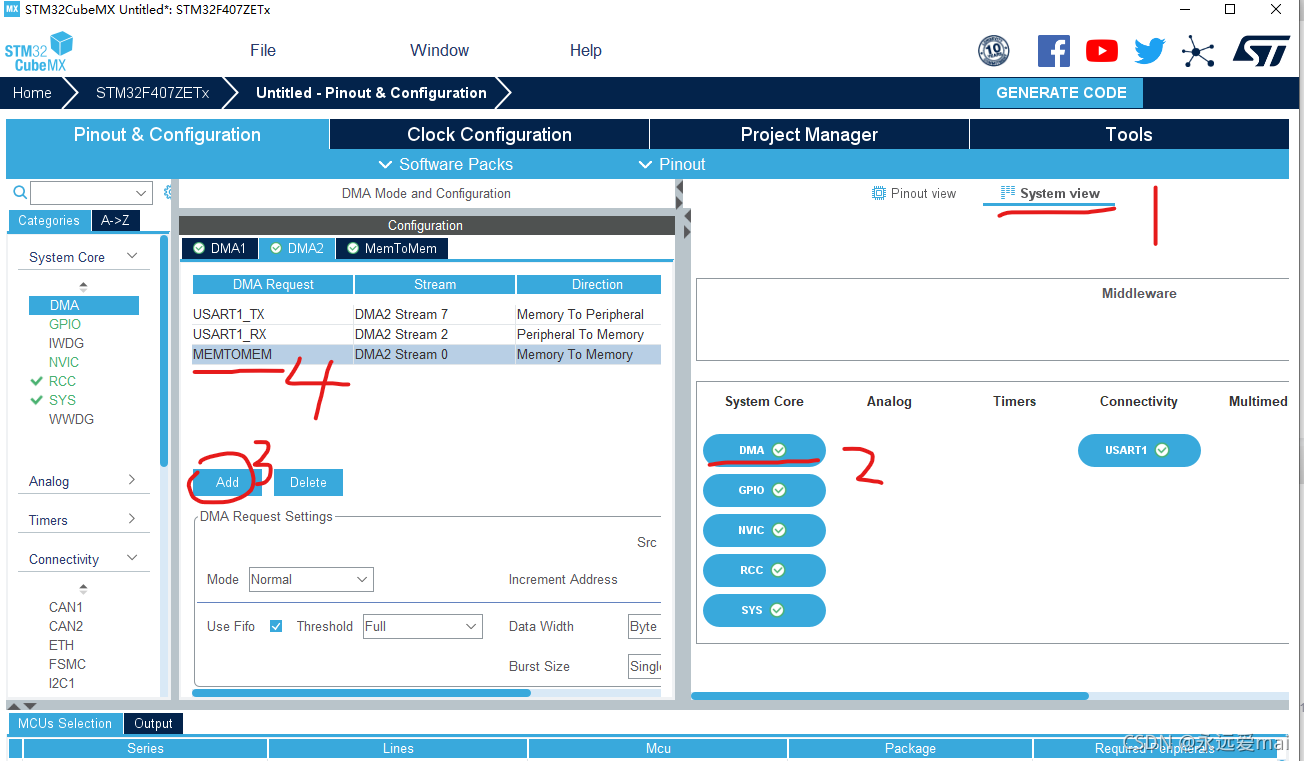Toggle the Use Fifo checkbox
Image resolution: width=1304 pixels, height=761 pixels.
click(276, 626)
